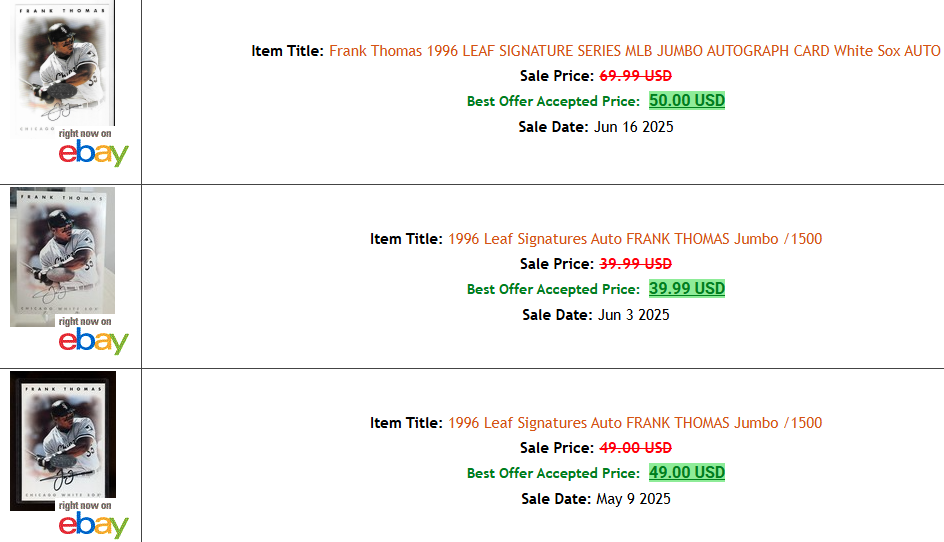Click the struck-through red 49.00 USD price

point(636,448)
